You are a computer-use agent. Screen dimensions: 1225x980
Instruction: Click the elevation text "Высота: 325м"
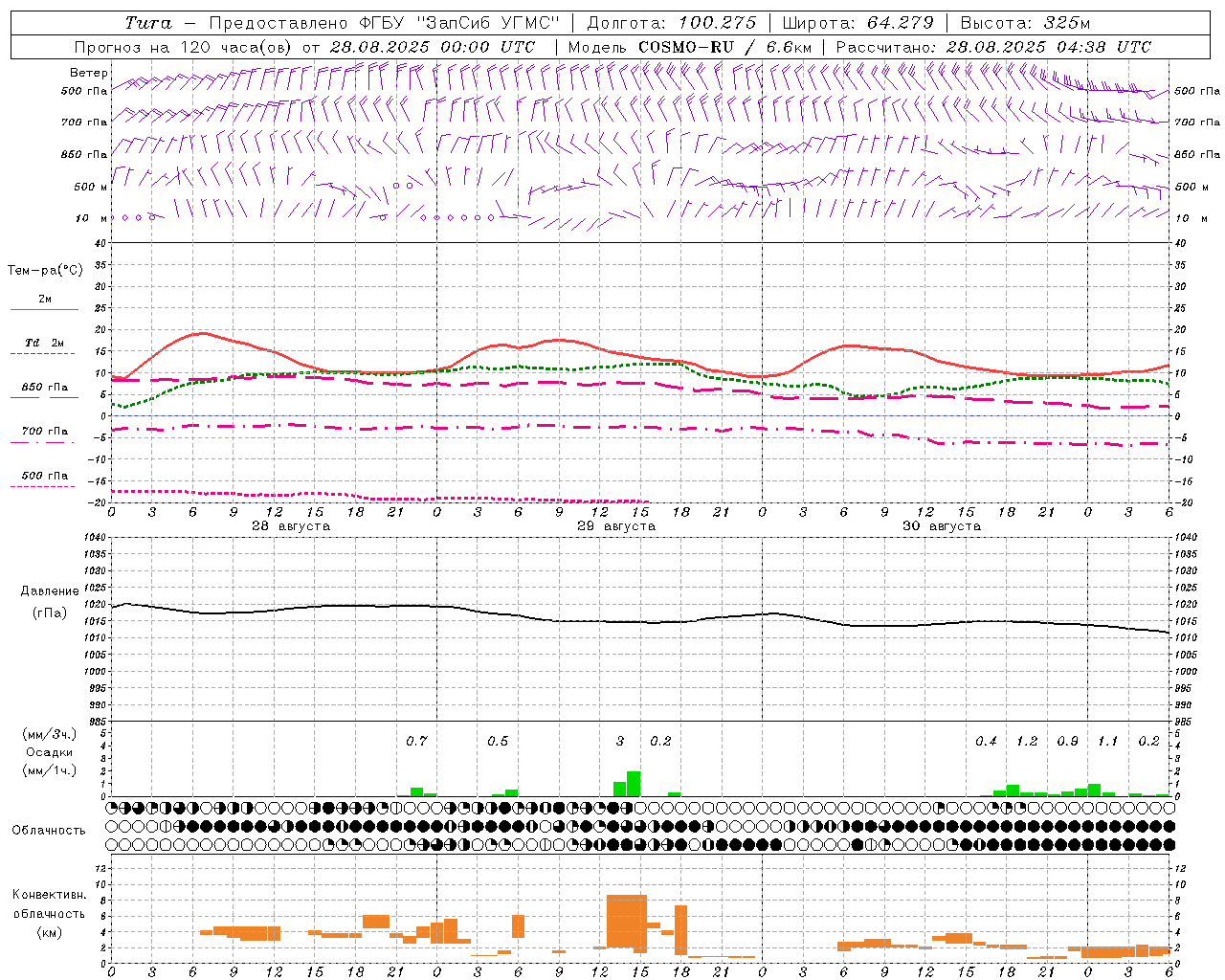tap(1025, 23)
